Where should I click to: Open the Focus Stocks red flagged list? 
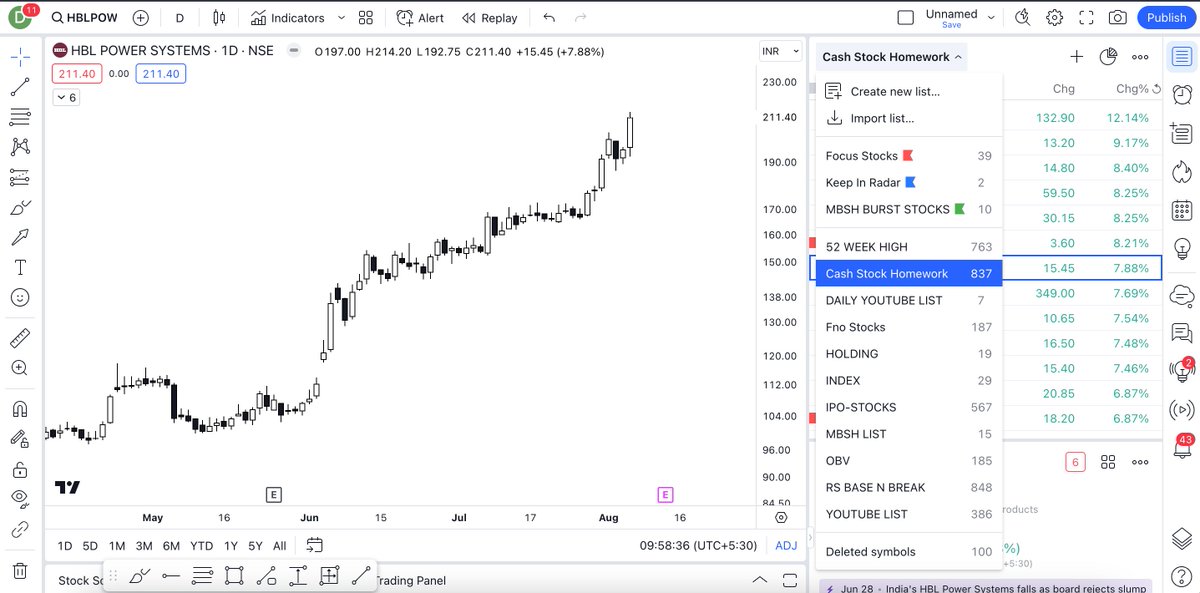909,156
